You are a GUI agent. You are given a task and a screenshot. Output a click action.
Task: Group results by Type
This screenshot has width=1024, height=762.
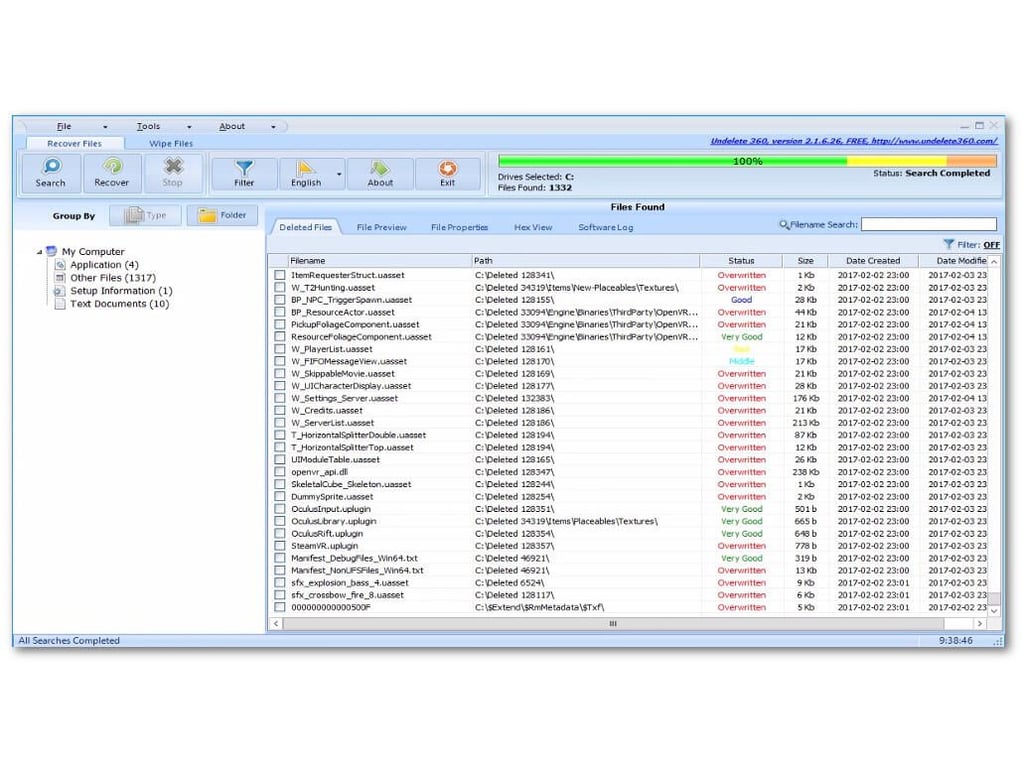(x=145, y=215)
